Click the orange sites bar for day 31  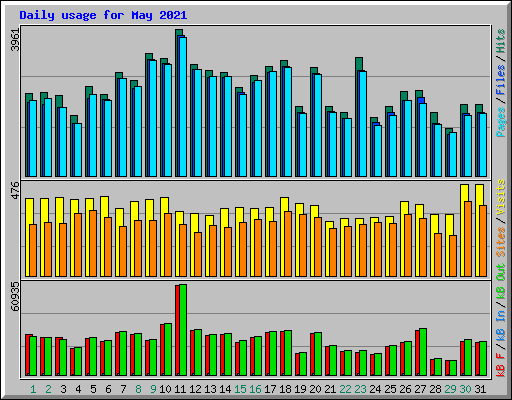click(483, 241)
